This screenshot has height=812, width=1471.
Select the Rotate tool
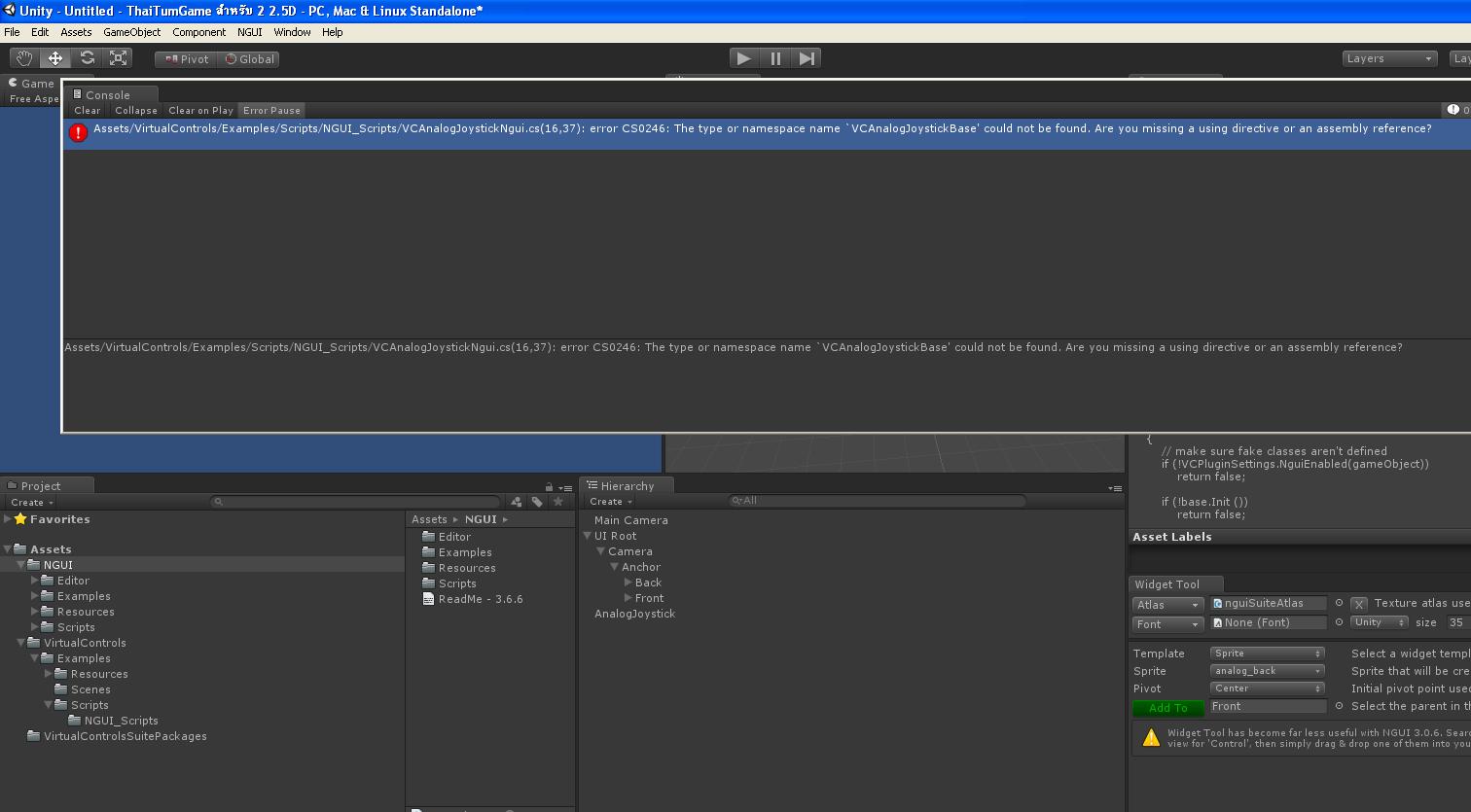(x=87, y=58)
